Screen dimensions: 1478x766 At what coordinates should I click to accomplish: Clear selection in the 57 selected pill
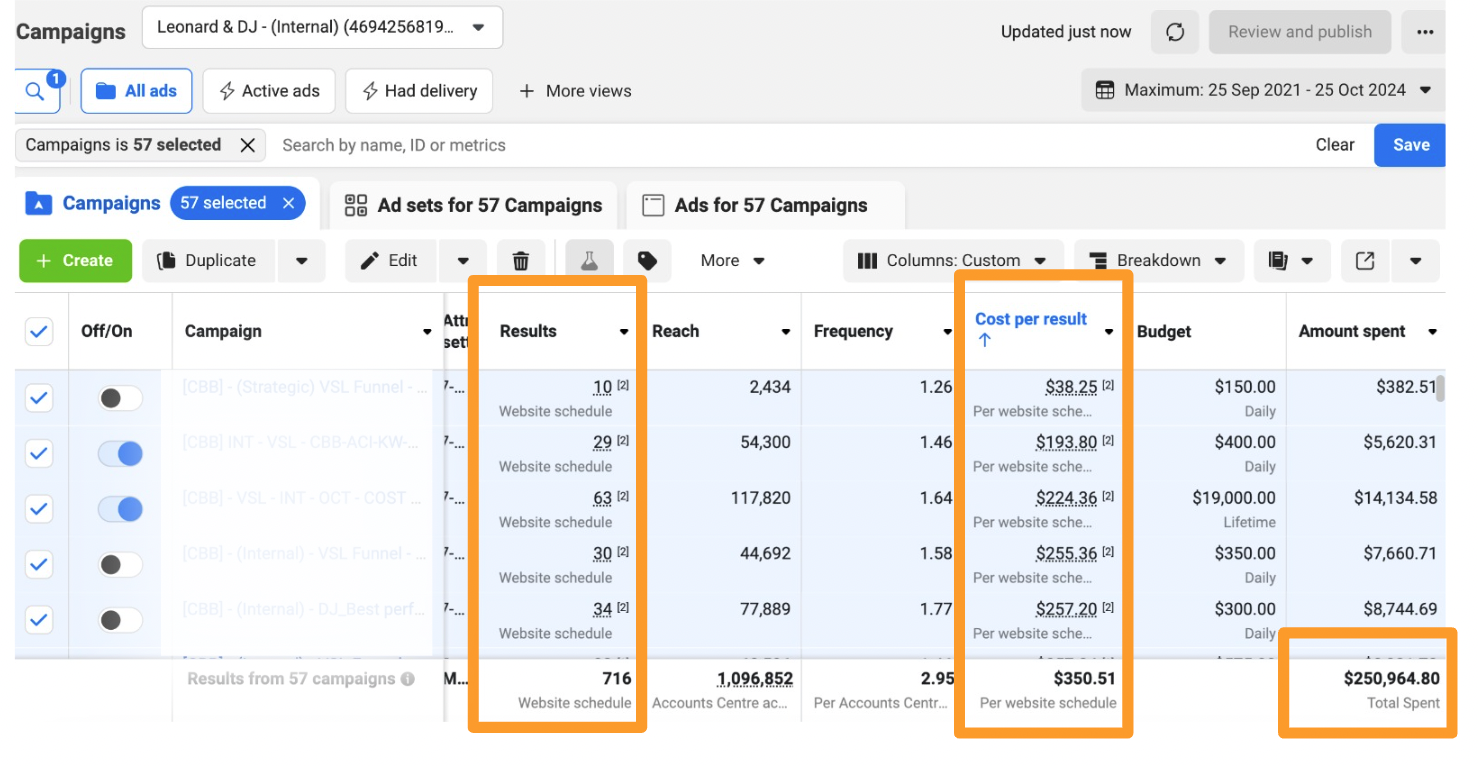pos(288,203)
